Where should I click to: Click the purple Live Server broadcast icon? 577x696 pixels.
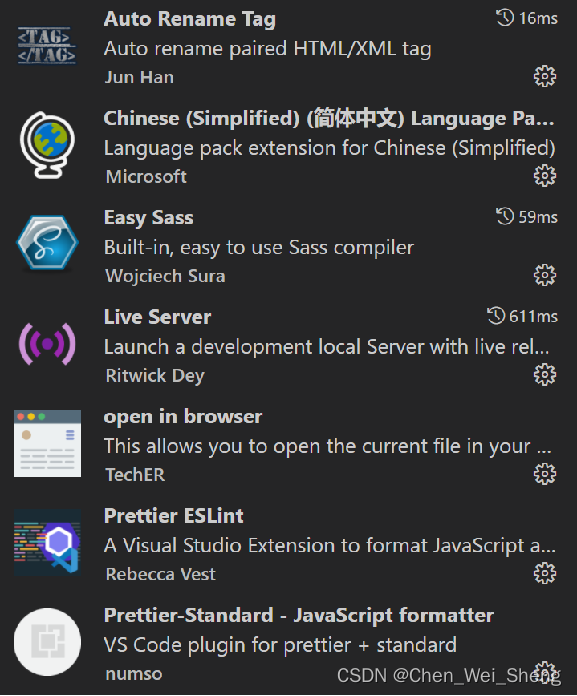pyautogui.click(x=47, y=344)
